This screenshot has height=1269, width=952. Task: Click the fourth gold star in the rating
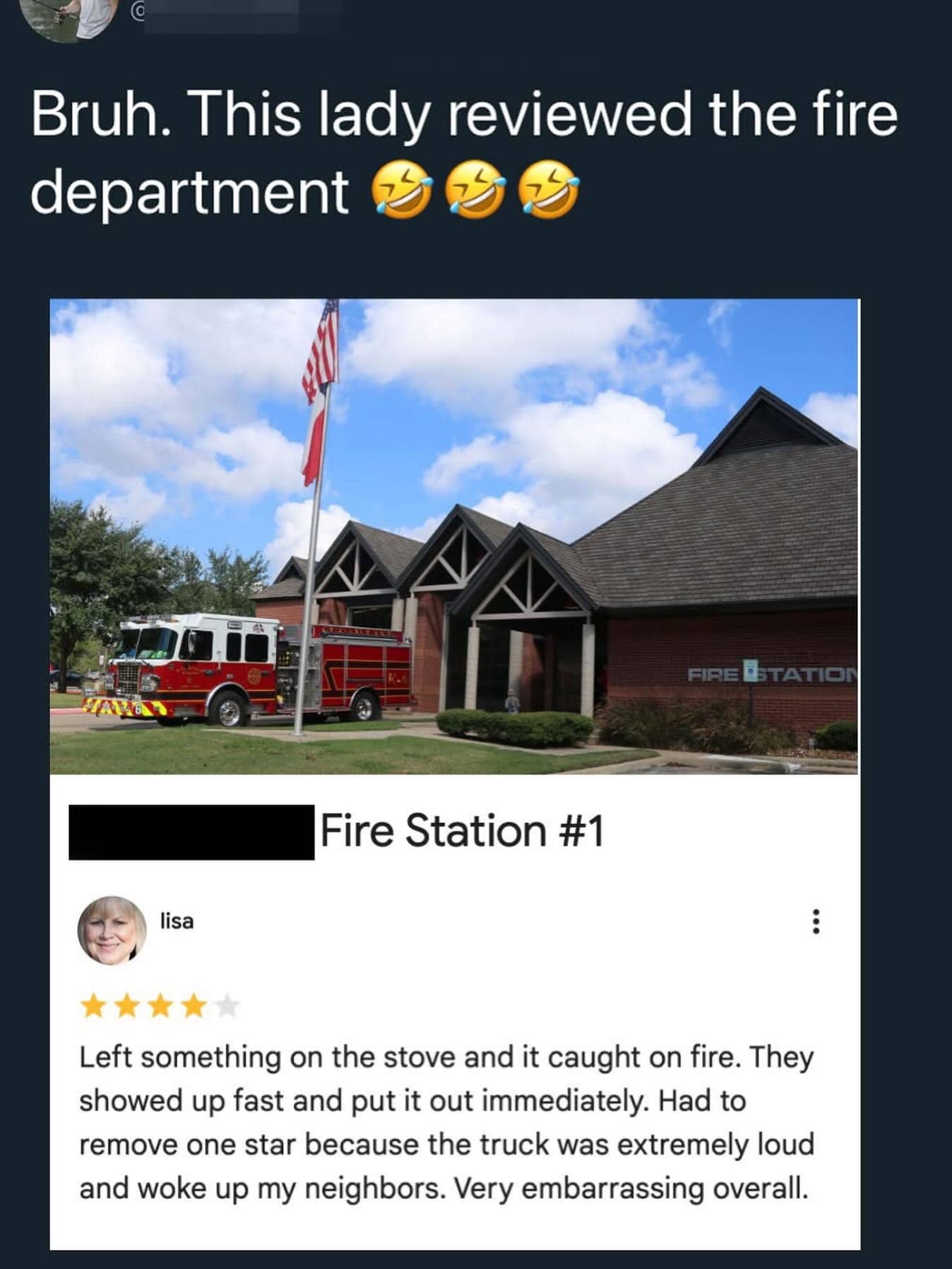click(193, 1005)
